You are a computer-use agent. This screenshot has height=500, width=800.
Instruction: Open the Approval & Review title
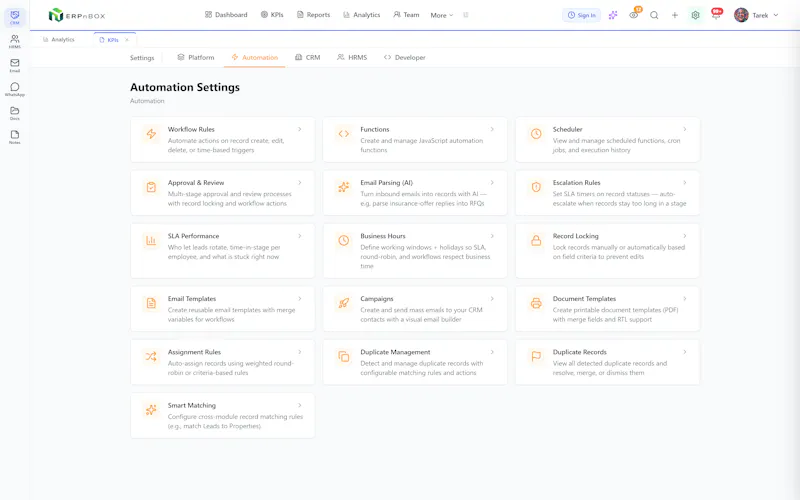point(196,183)
